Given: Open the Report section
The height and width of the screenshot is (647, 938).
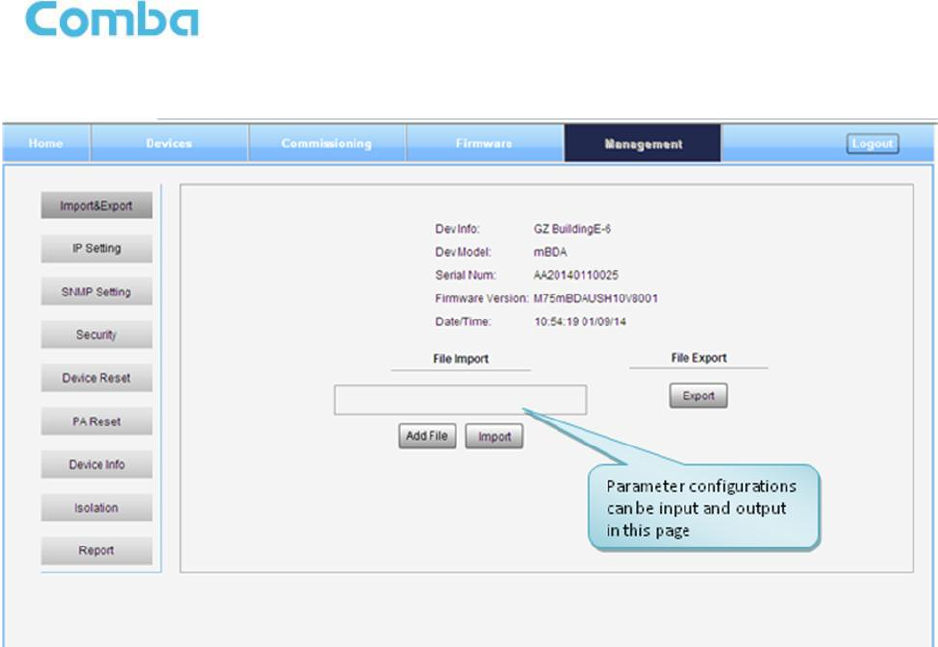Looking at the screenshot, I should [96, 551].
